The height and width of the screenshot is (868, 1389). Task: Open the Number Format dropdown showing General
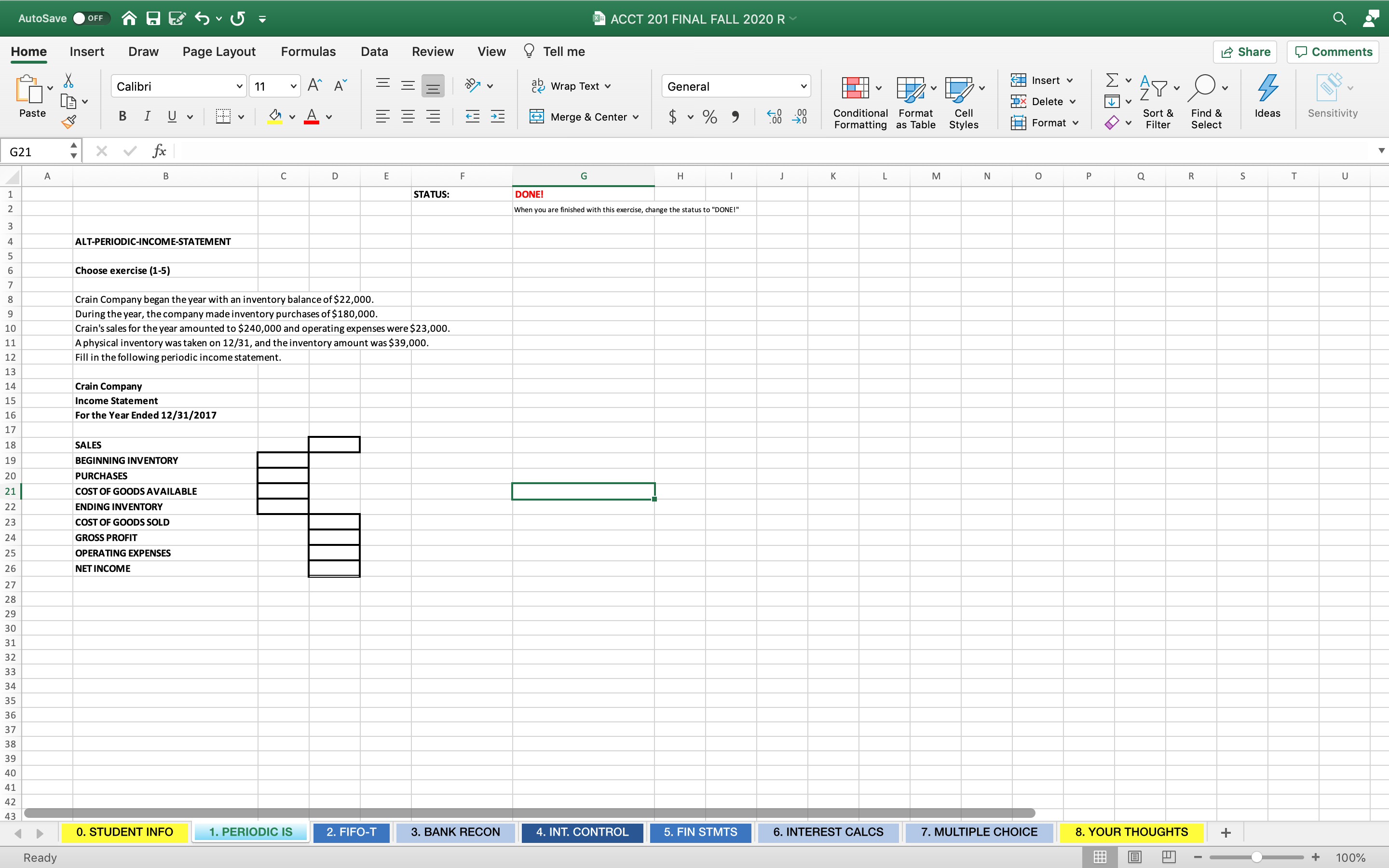point(803,85)
